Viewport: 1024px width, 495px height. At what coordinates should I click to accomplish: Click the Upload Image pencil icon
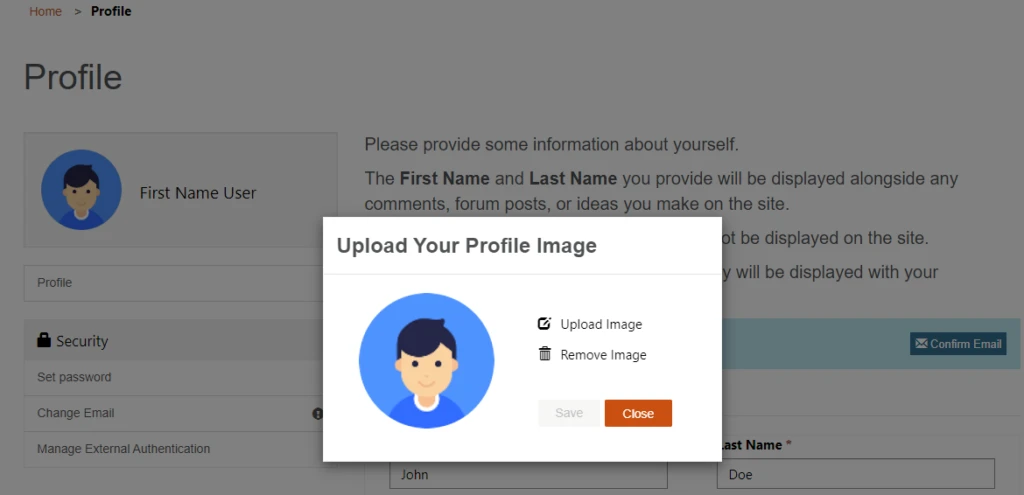(x=545, y=324)
